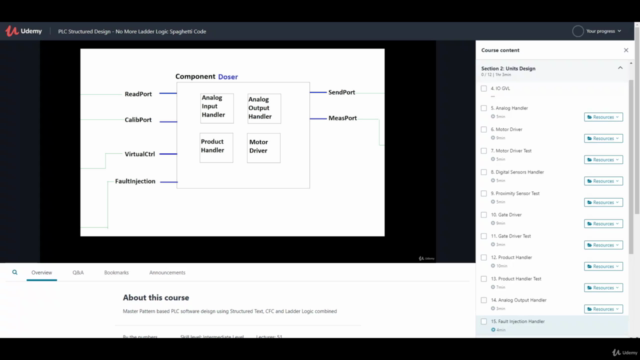Open Resources dropdown for Digital Sensors Handler
The width and height of the screenshot is (640, 360).
(603, 181)
